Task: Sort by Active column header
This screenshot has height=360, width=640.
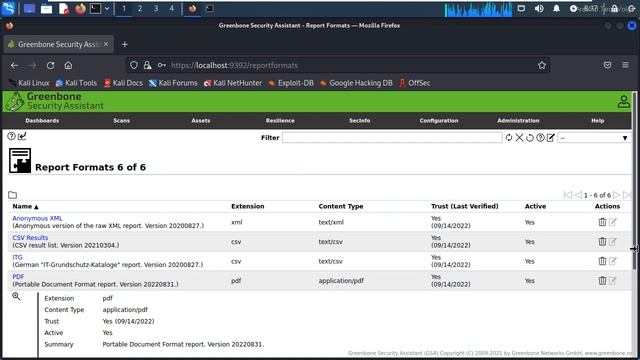Action: click(535, 206)
